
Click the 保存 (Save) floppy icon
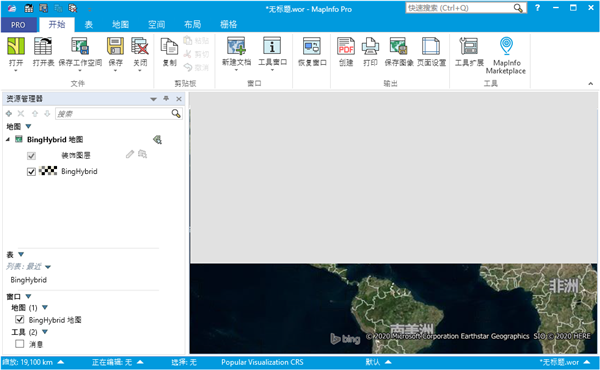pyautogui.click(x=115, y=46)
